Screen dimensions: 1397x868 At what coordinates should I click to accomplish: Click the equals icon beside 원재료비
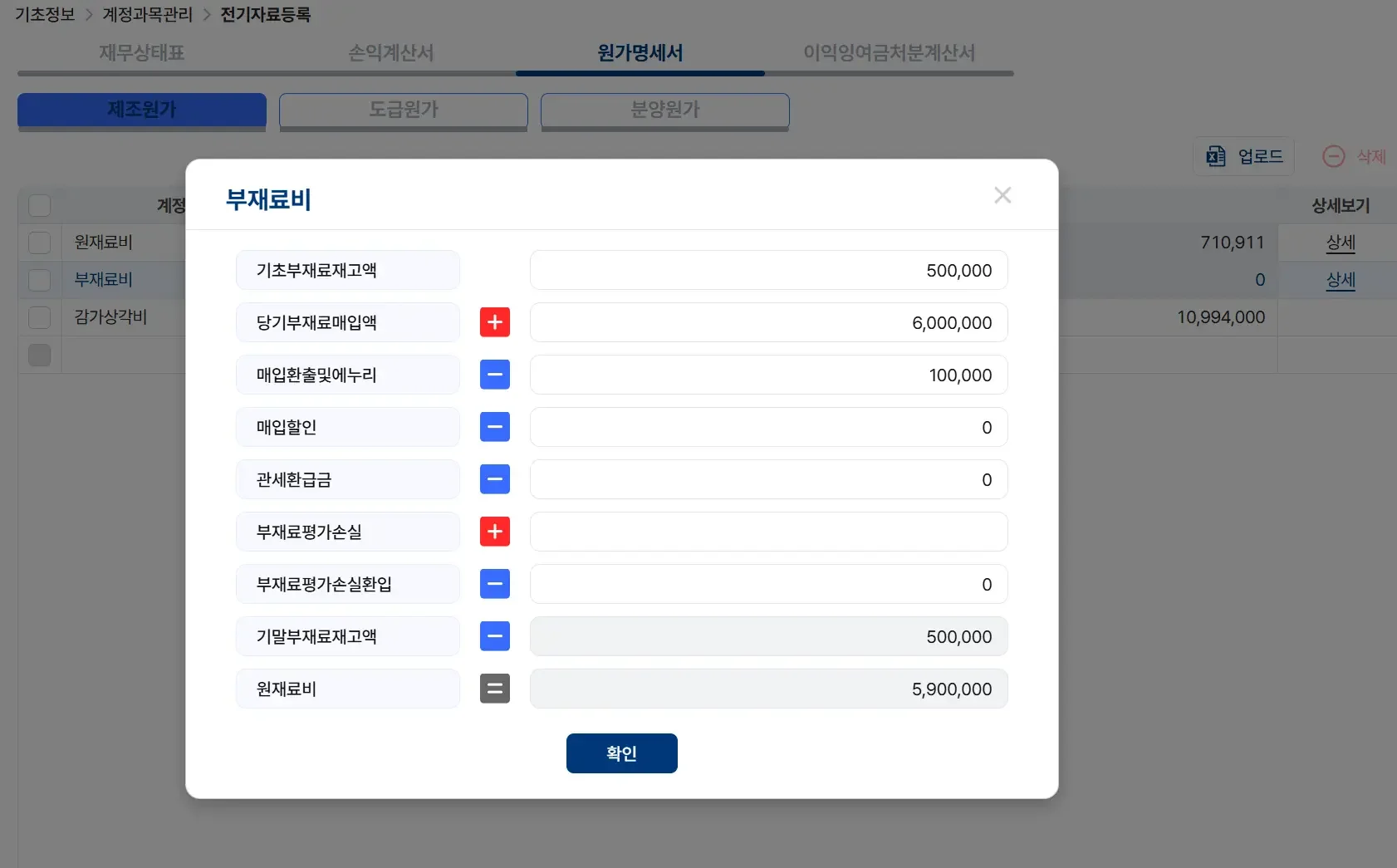click(494, 689)
